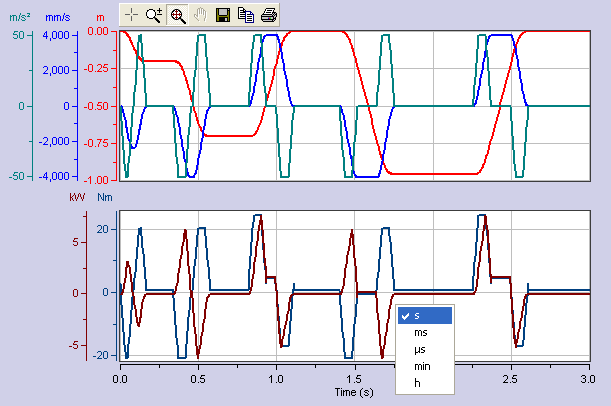Toggle the red zoom-to-fit magnifier tool
This screenshot has height=406, width=611.
coord(177,15)
